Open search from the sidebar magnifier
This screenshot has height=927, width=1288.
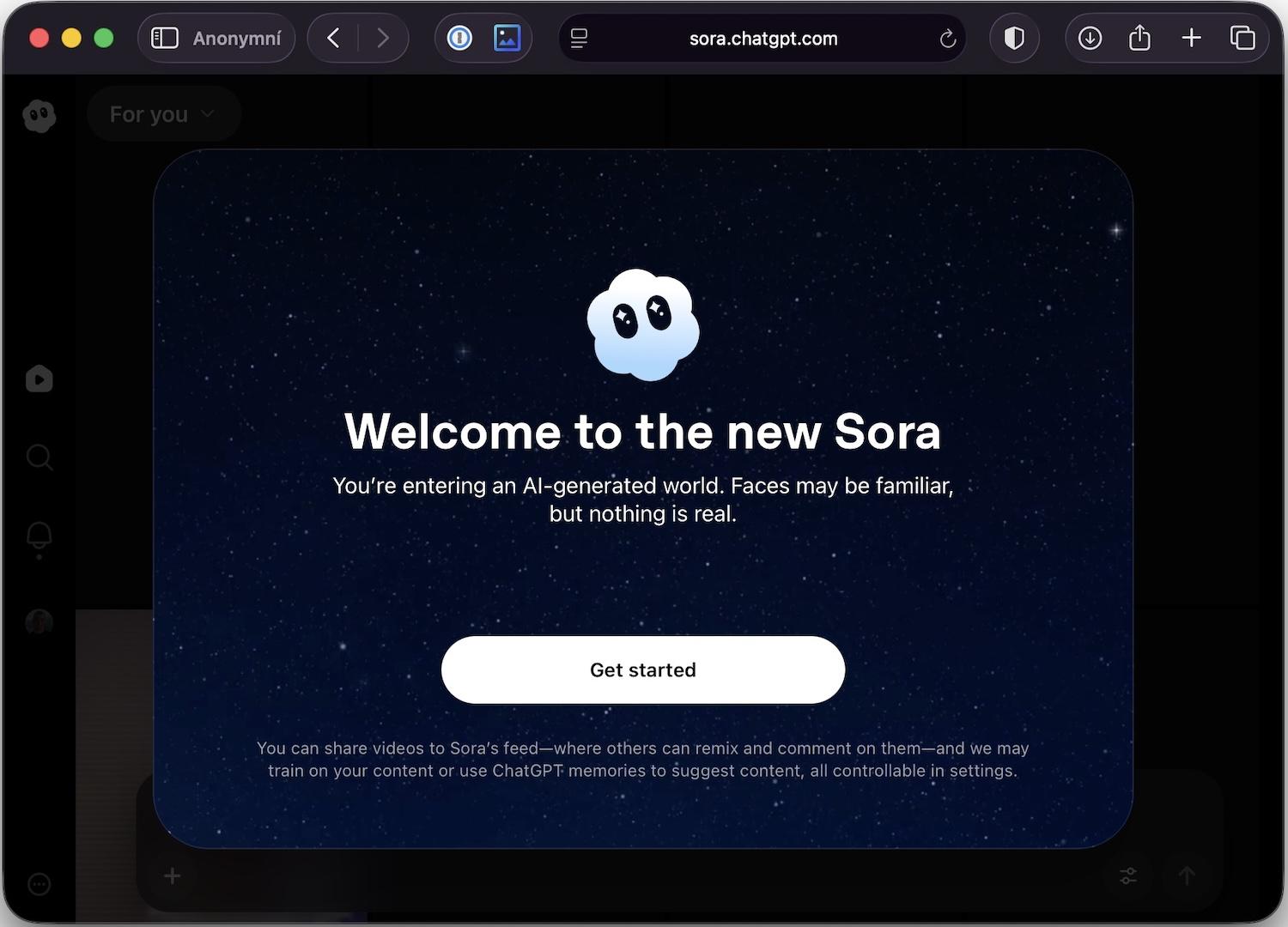coord(39,457)
